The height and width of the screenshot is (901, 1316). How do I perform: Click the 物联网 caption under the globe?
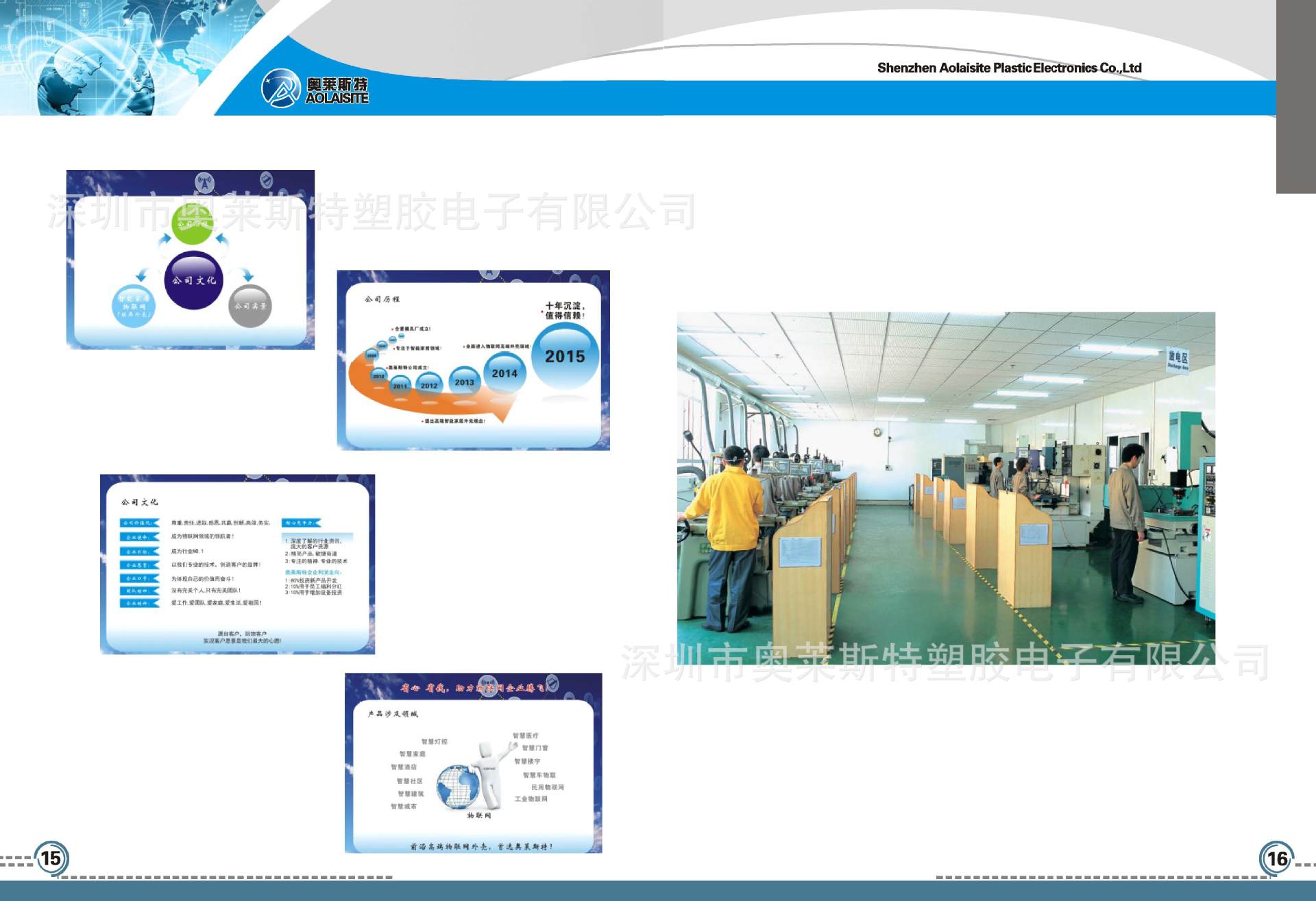[x=479, y=816]
